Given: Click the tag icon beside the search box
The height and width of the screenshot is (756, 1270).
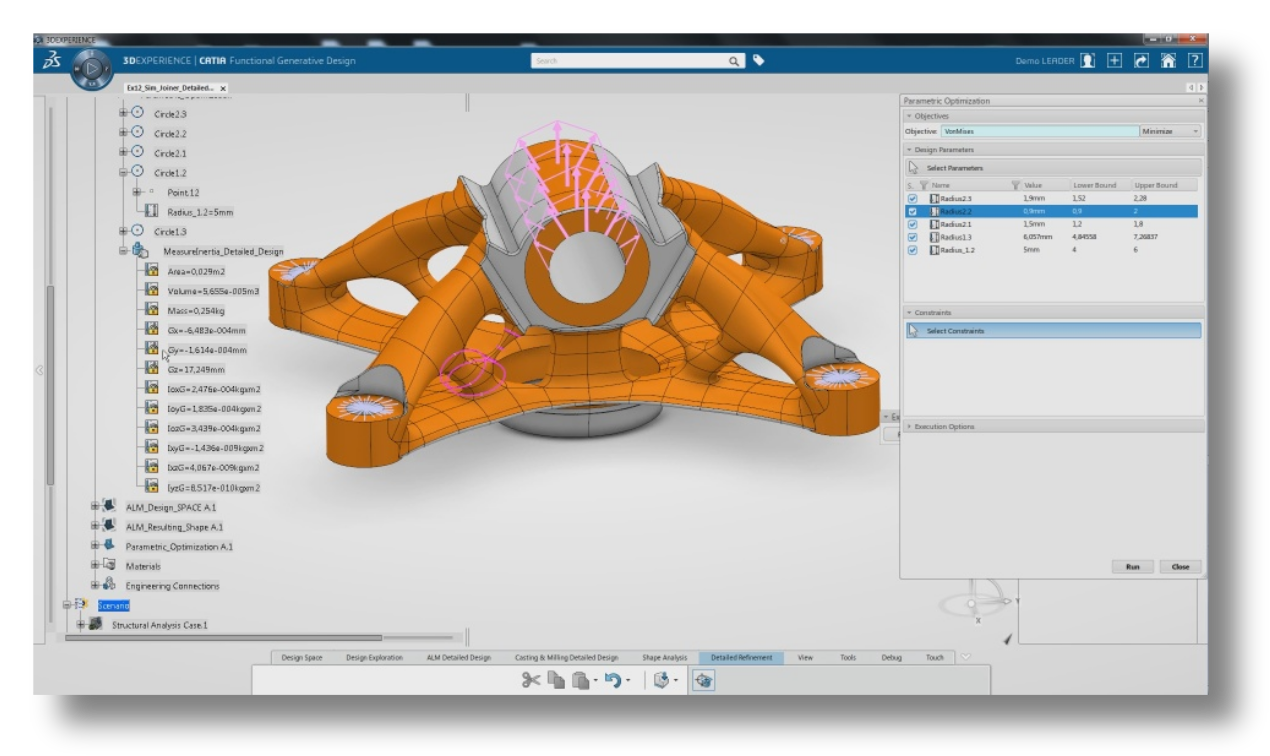Looking at the screenshot, I should pos(758,61).
